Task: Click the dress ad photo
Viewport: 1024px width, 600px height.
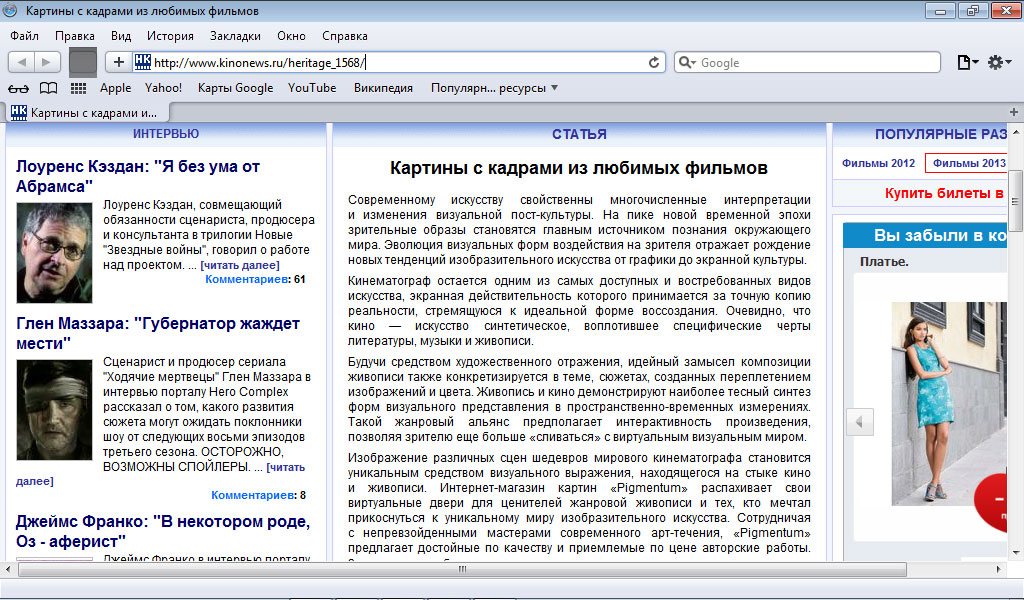Action: [x=949, y=403]
